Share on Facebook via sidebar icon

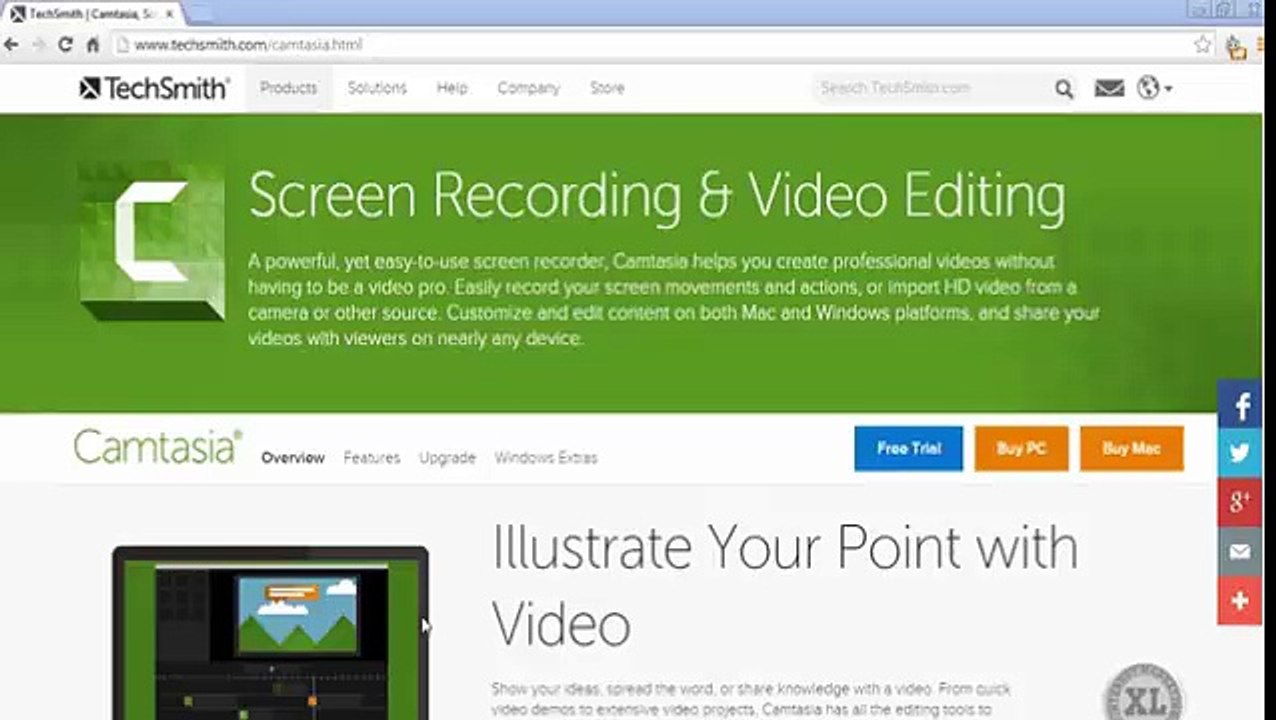[x=1240, y=405]
